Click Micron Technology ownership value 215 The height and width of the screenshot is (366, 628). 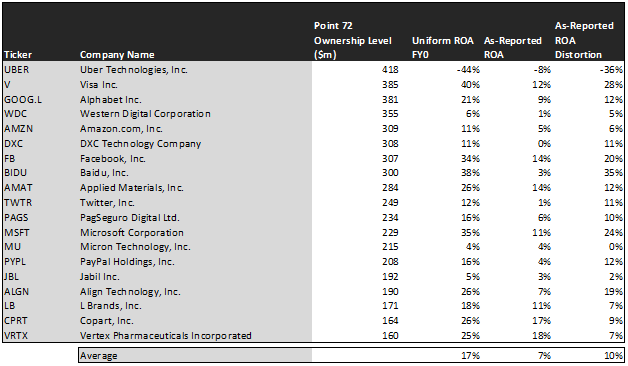390,247
